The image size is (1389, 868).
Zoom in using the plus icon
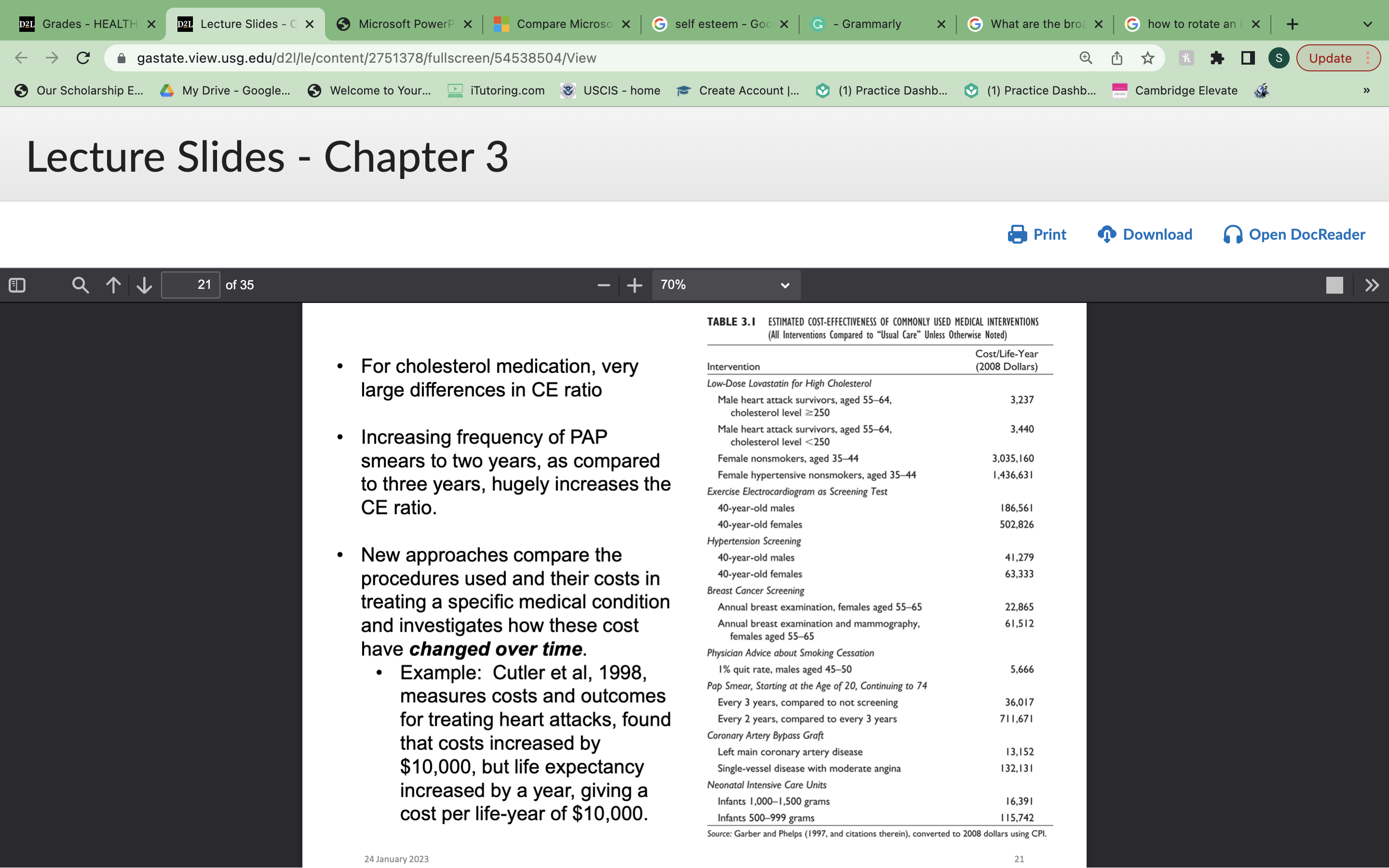635,285
